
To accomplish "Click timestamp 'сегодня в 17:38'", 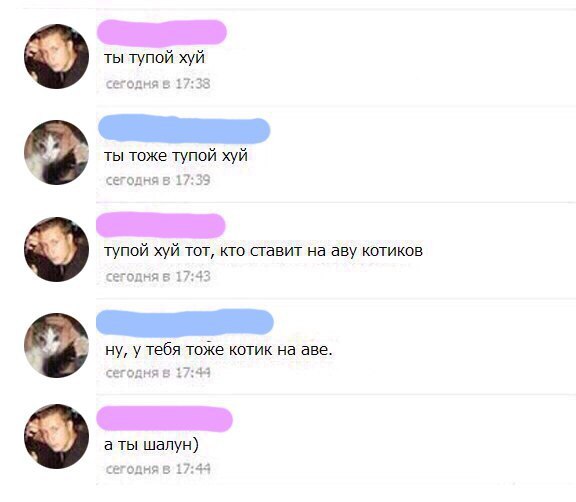I will pyautogui.click(x=158, y=84).
